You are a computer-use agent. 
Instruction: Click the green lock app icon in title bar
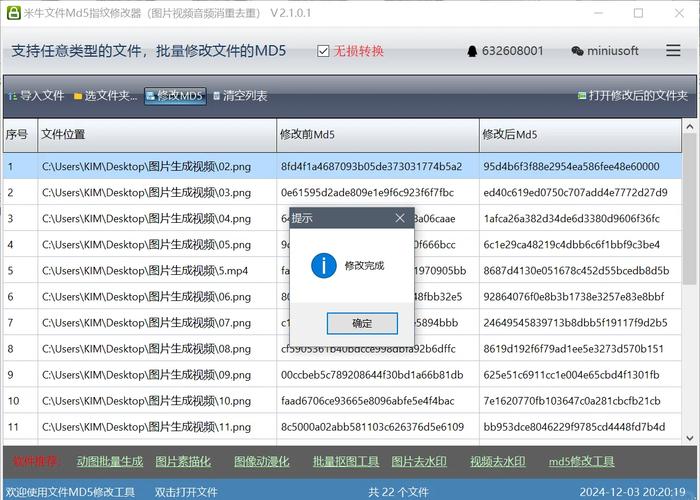click(x=13, y=12)
